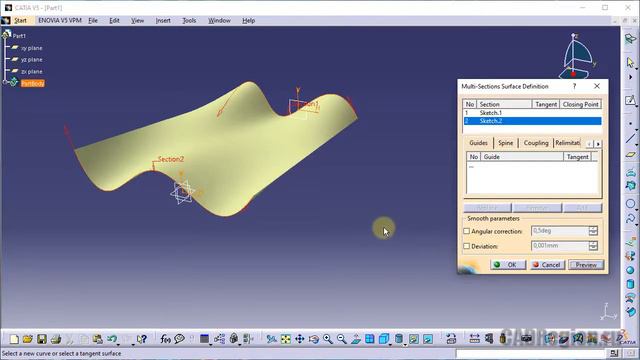Select the xy plane in the tree
The width and height of the screenshot is (640, 360).
[31, 48]
